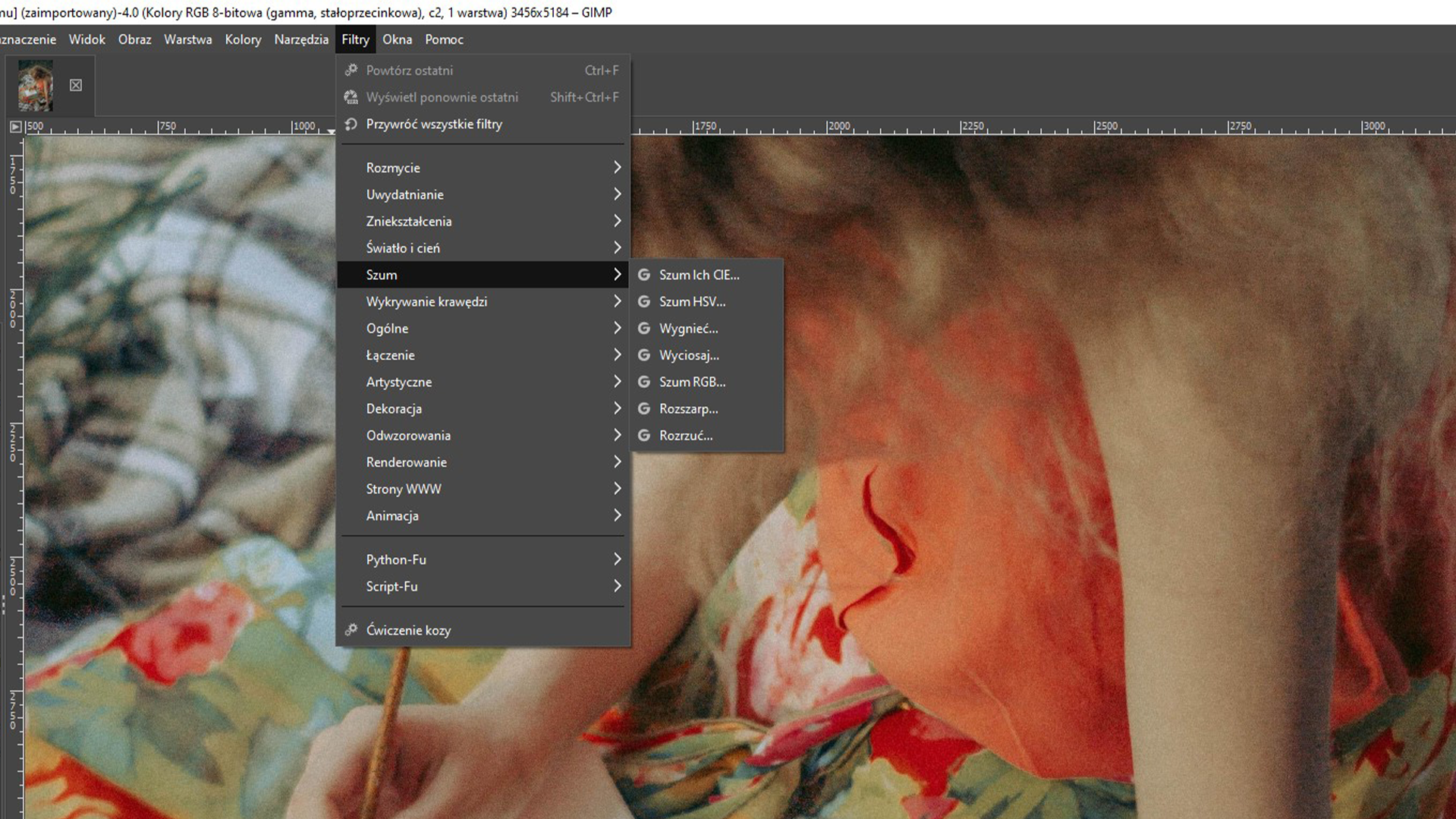Click the GEGL icon beside Rozrzuć
Image resolution: width=1456 pixels, height=819 pixels.
click(644, 435)
